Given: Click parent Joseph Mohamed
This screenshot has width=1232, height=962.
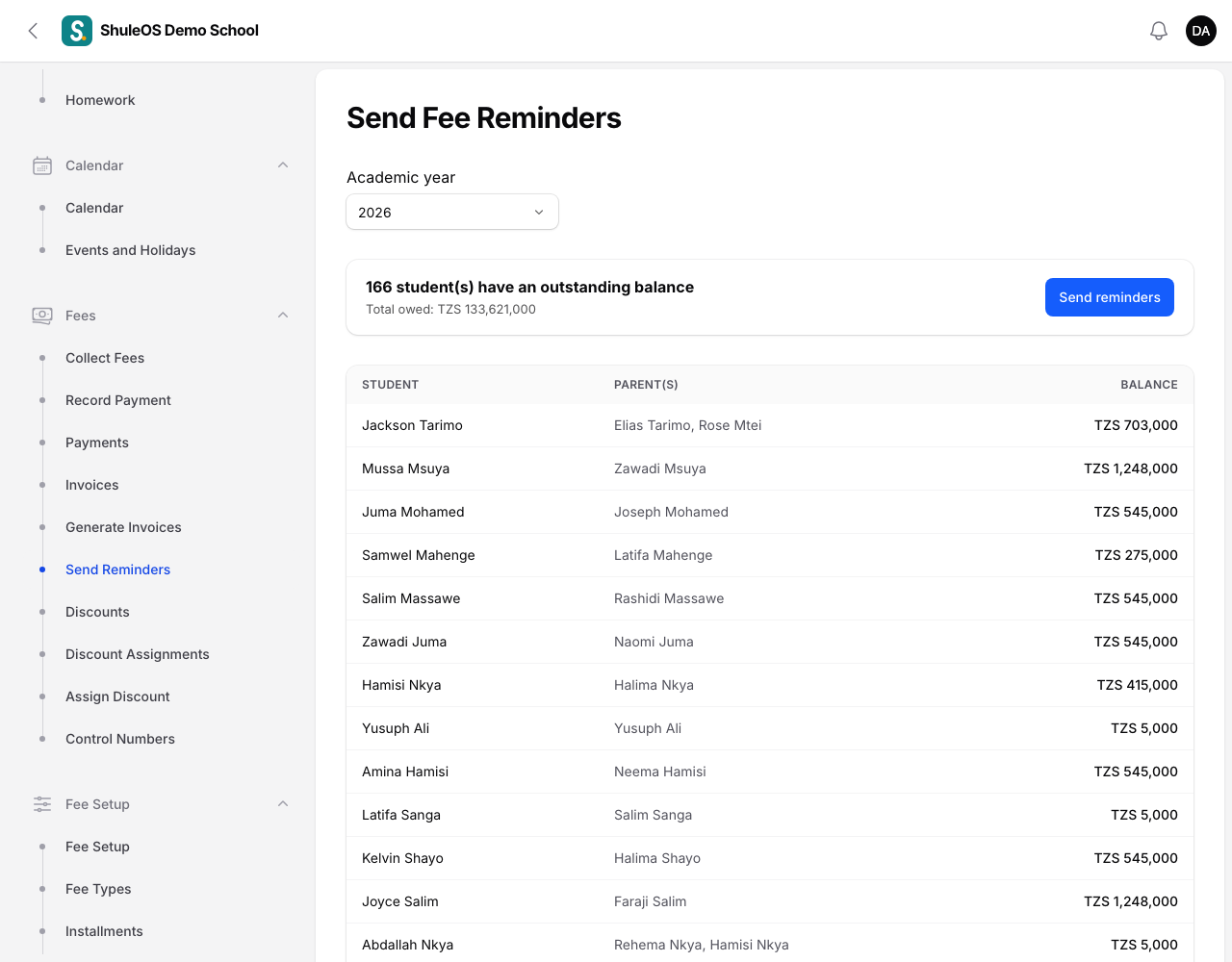Looking at the screenshot, I should tap(671, 512).
